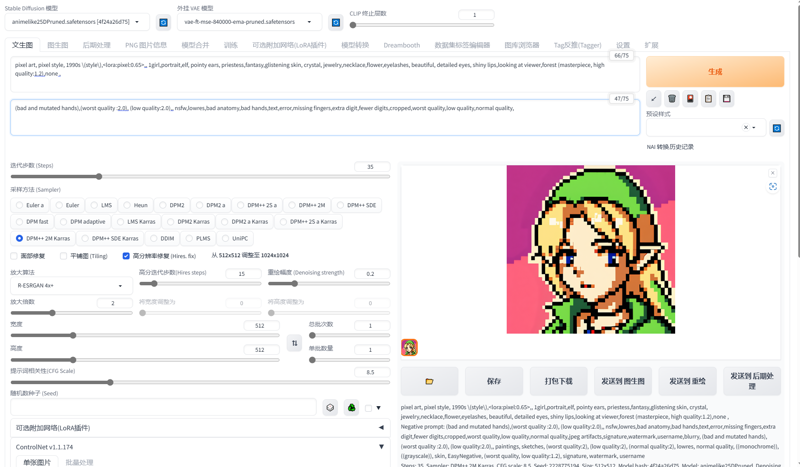Viewport: 800px width, 467px height.
Task: Click the floppy disk save-style icon
Action: pos(727,99)
